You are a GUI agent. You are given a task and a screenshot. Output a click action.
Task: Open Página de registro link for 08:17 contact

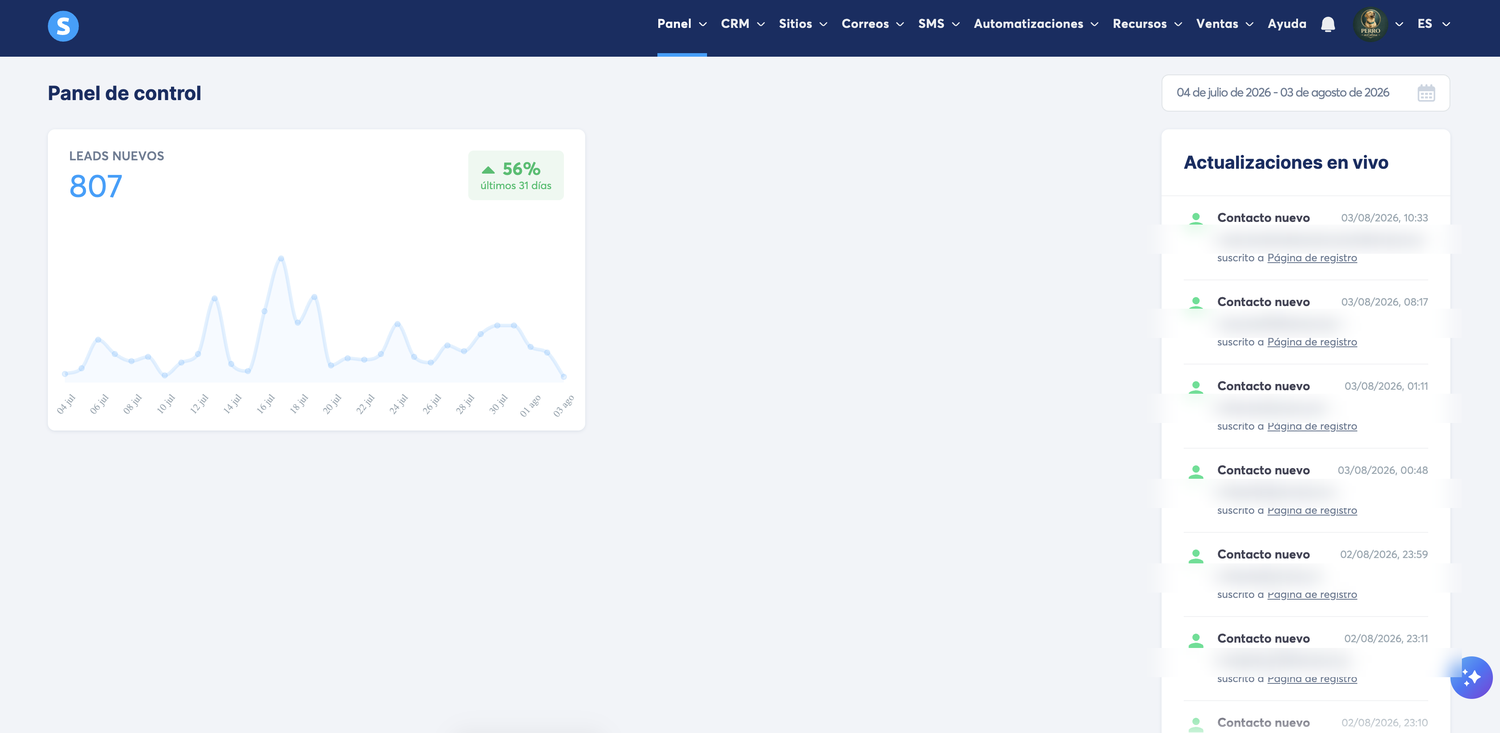(1312, 342)
